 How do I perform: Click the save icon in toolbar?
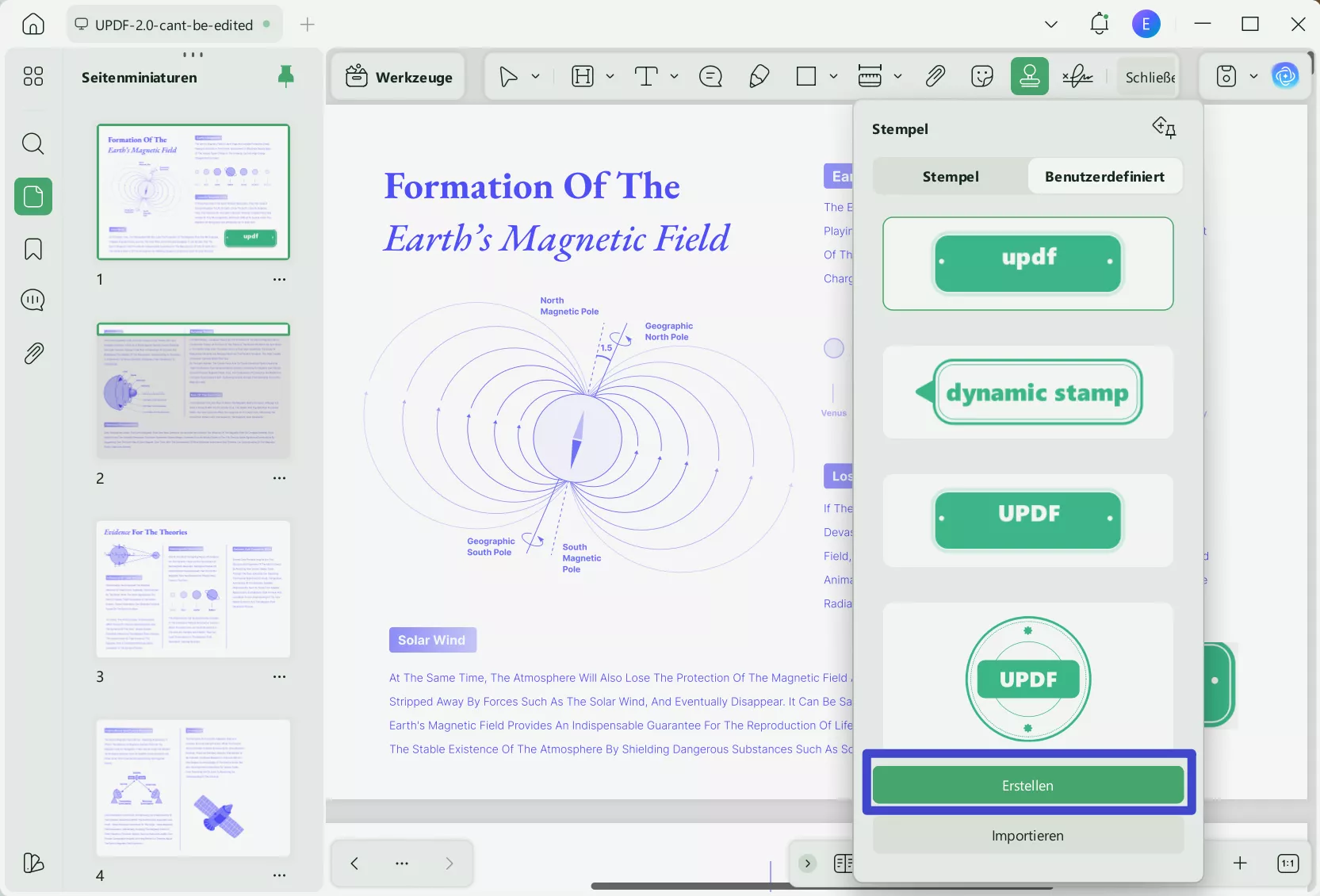point(1226,76)
